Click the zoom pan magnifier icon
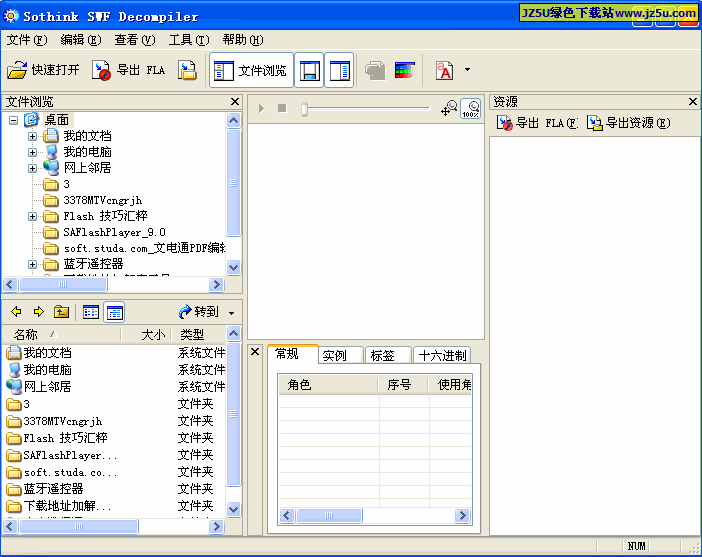This screenshot has width=702, height=557. (449, 108)
